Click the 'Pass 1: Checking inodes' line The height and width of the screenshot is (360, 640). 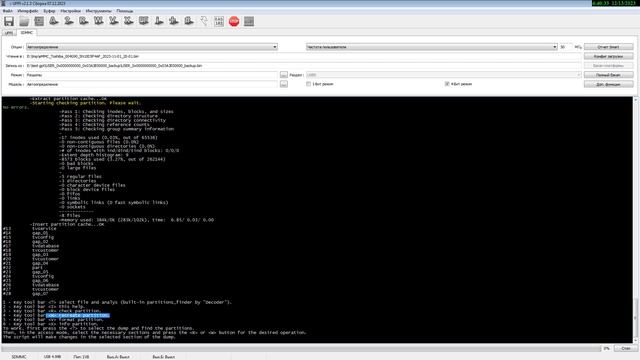[x=116, y=111]
